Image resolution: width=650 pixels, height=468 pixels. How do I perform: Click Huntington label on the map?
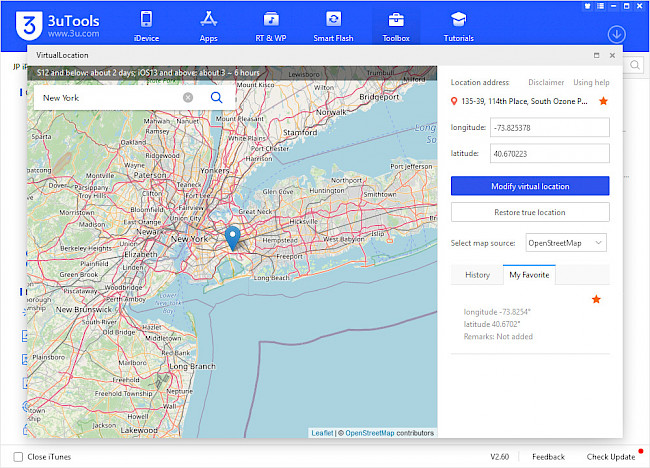(x=327, y=190)
